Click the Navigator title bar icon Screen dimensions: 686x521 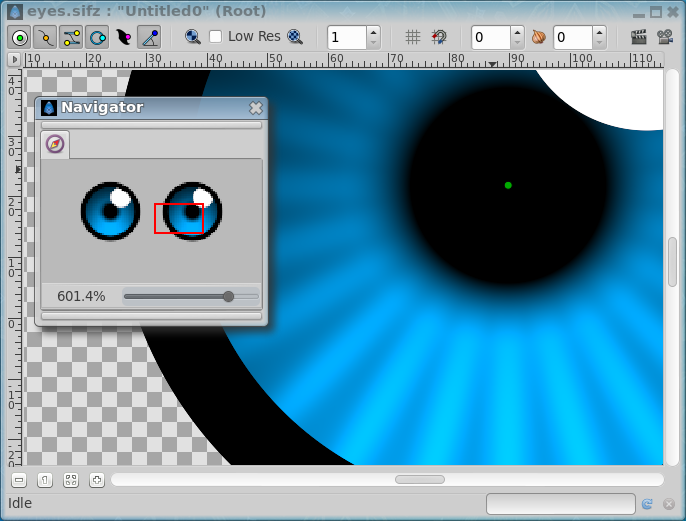(x=49, y=108)
